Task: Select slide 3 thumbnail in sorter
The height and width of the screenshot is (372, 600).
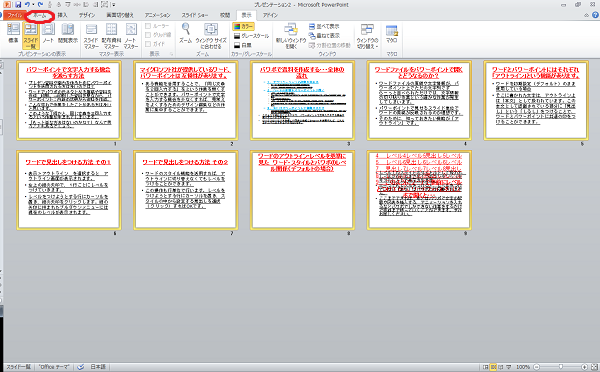Action: pyautogui.click(x=302, y=101)
